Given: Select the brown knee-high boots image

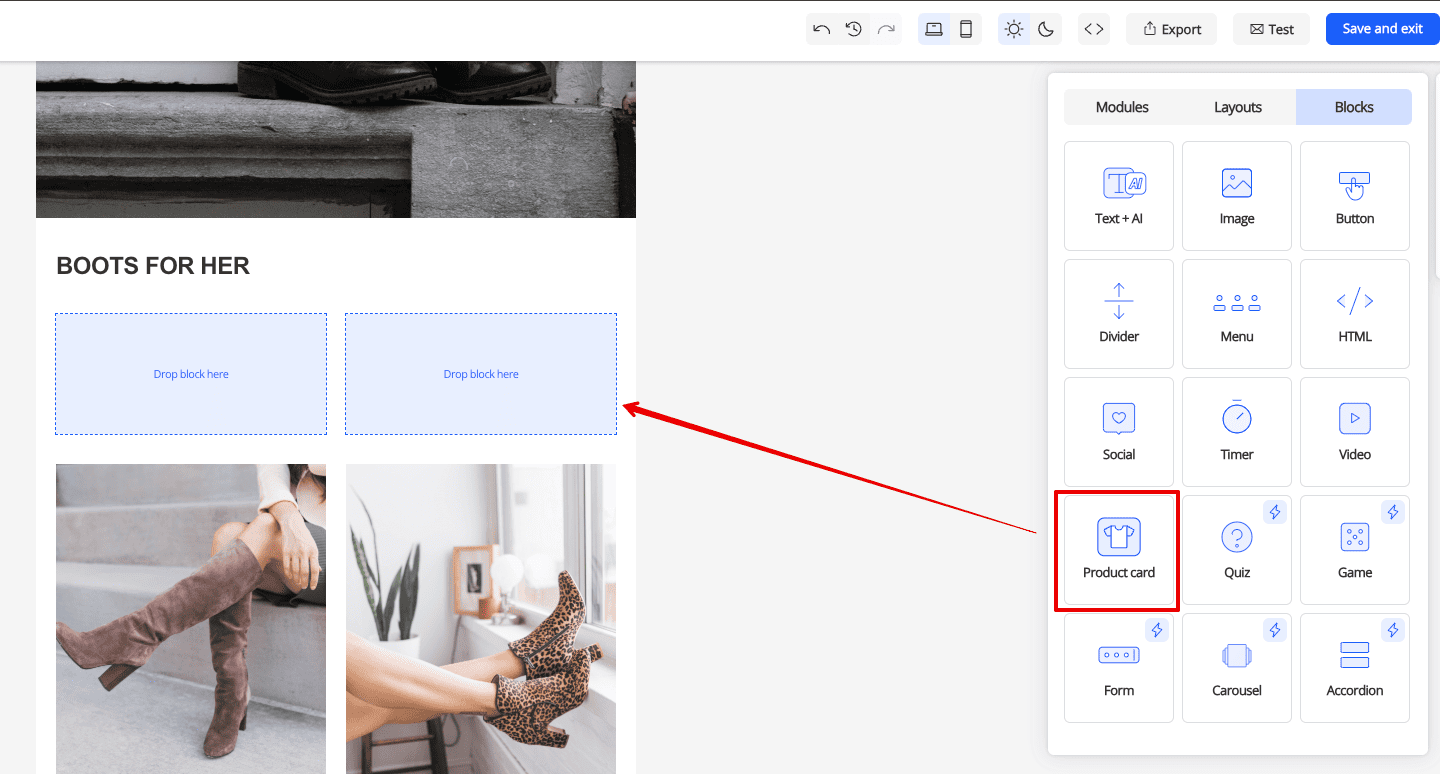Looking at the screenshot, I should 191,619.
